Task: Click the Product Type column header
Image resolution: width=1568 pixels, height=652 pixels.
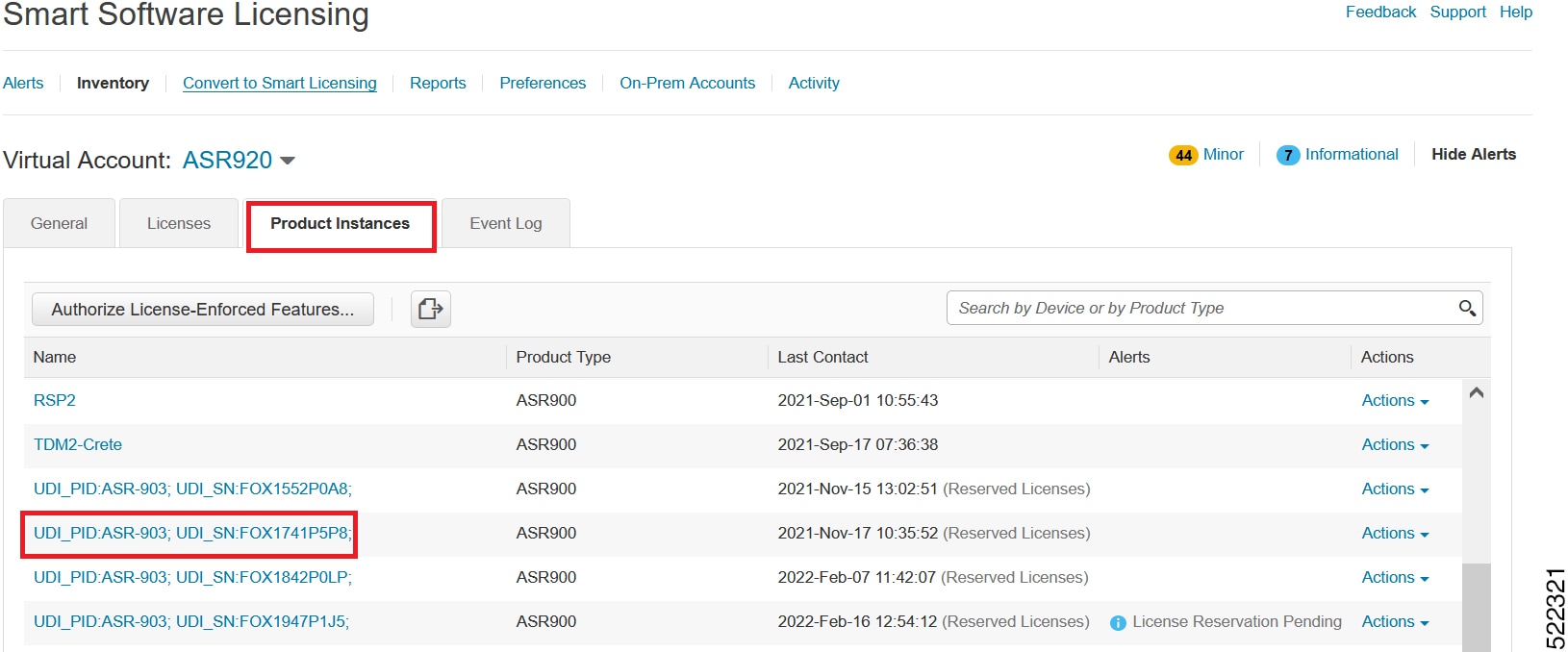Action: [x=564, y=358]
